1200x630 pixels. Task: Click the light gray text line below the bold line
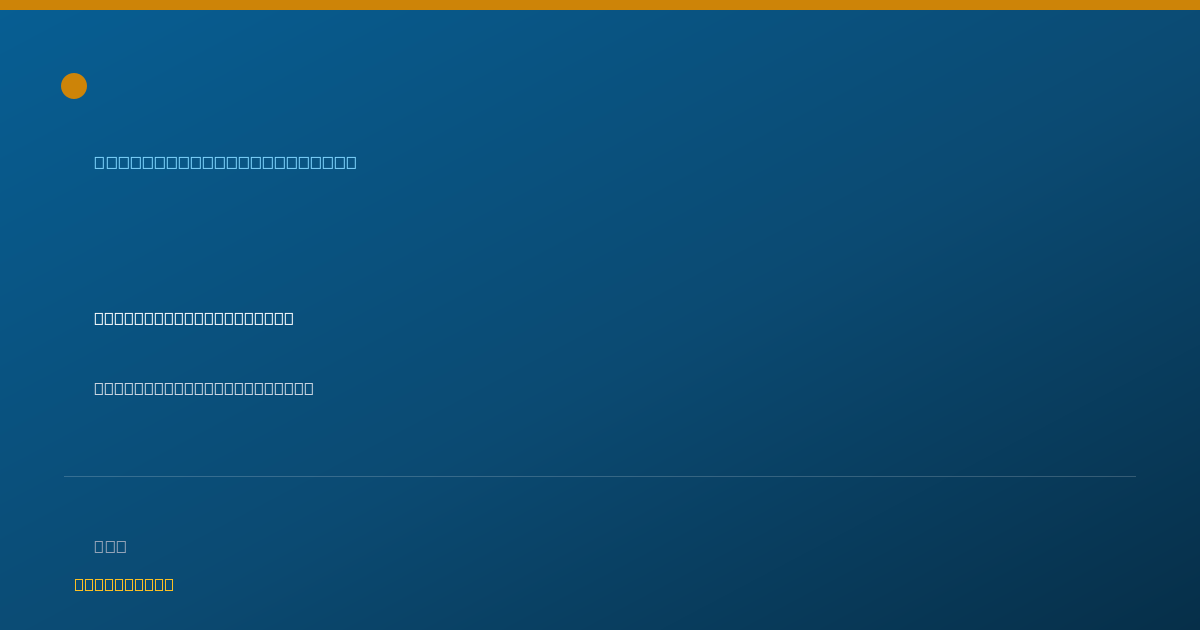pyautogui.click(x=204, y=388)
